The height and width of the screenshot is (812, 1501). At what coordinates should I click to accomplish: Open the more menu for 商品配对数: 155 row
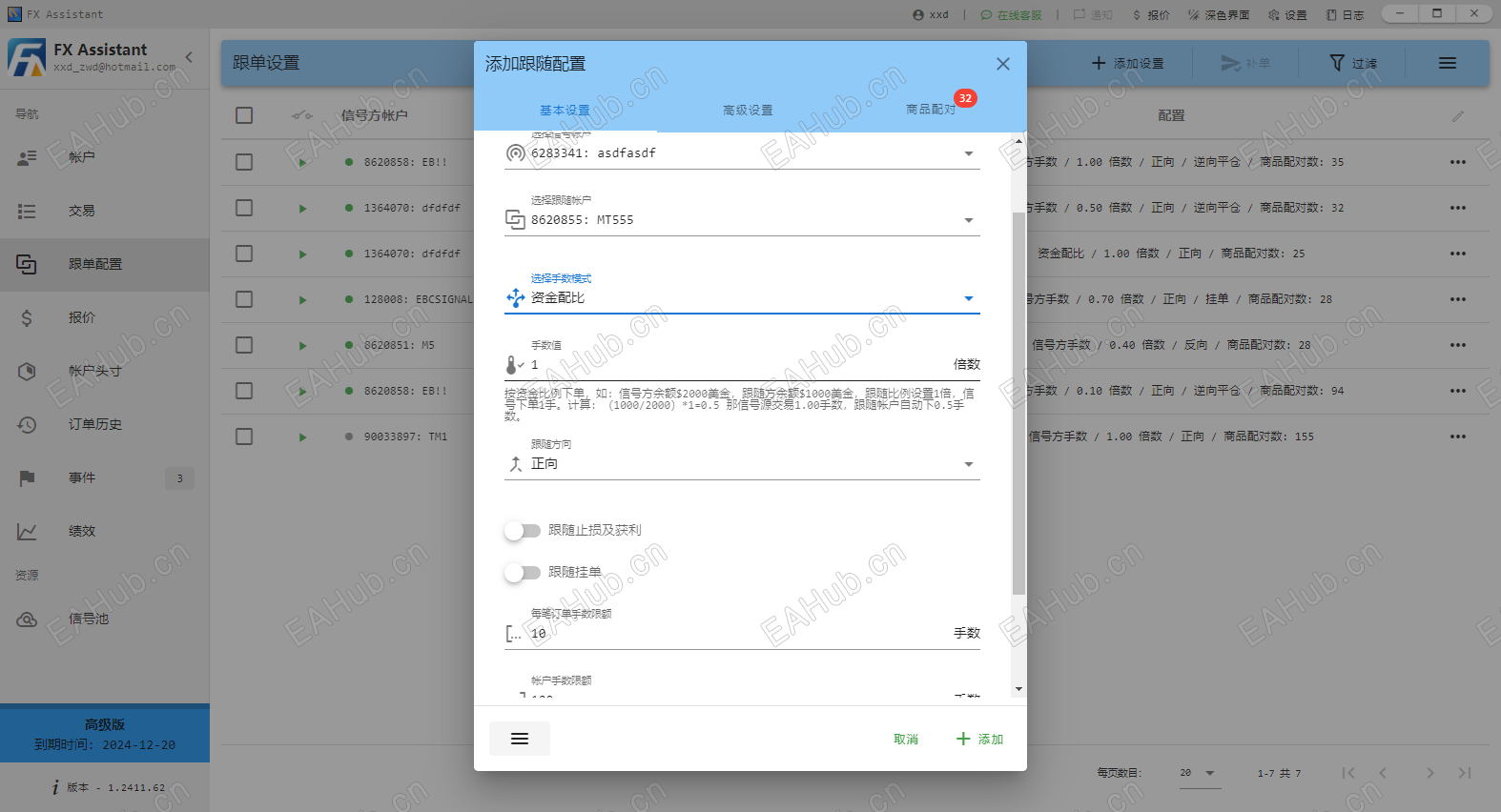click(x=1458, y=436)
